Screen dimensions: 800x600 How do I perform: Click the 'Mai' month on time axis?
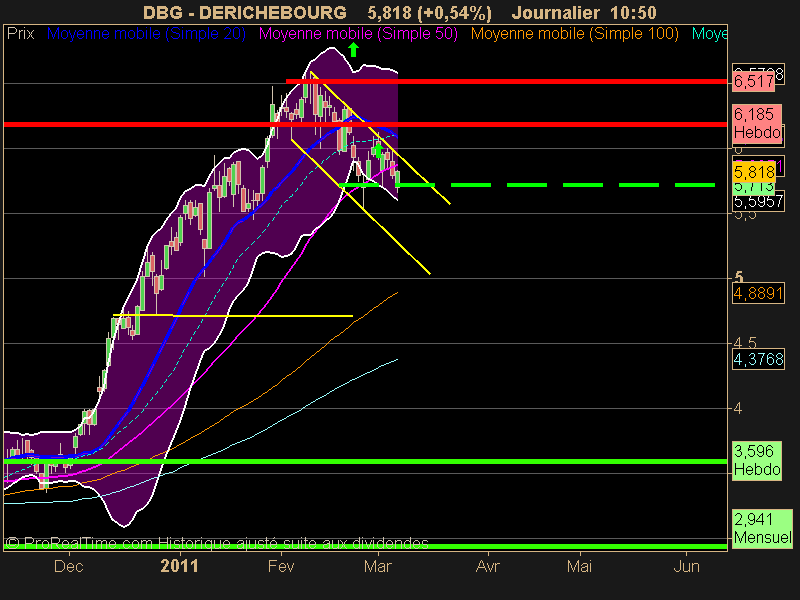[580, 566]
